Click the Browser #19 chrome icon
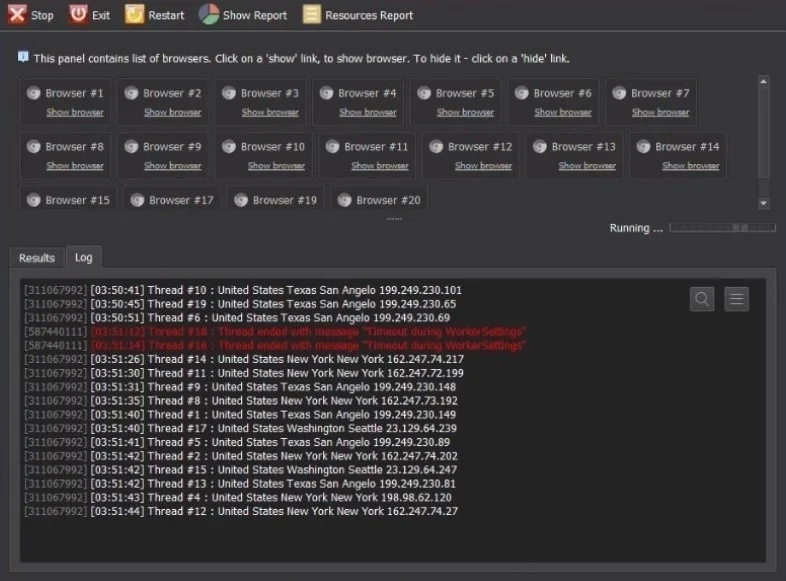Screen dimensions: 786x581 (241, 200)
